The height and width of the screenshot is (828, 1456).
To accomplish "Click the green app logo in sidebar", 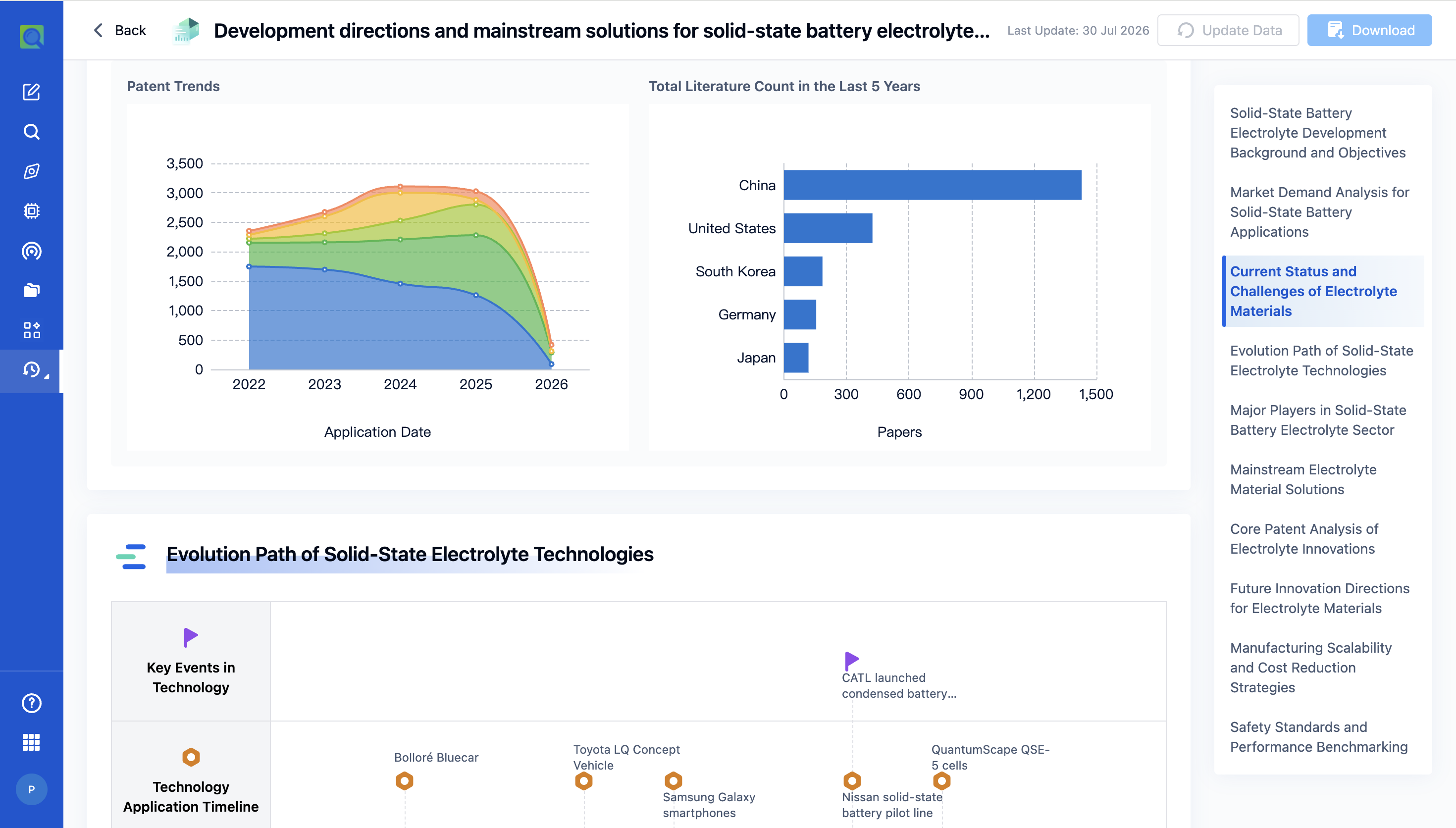I will click(x=31, y=36).
